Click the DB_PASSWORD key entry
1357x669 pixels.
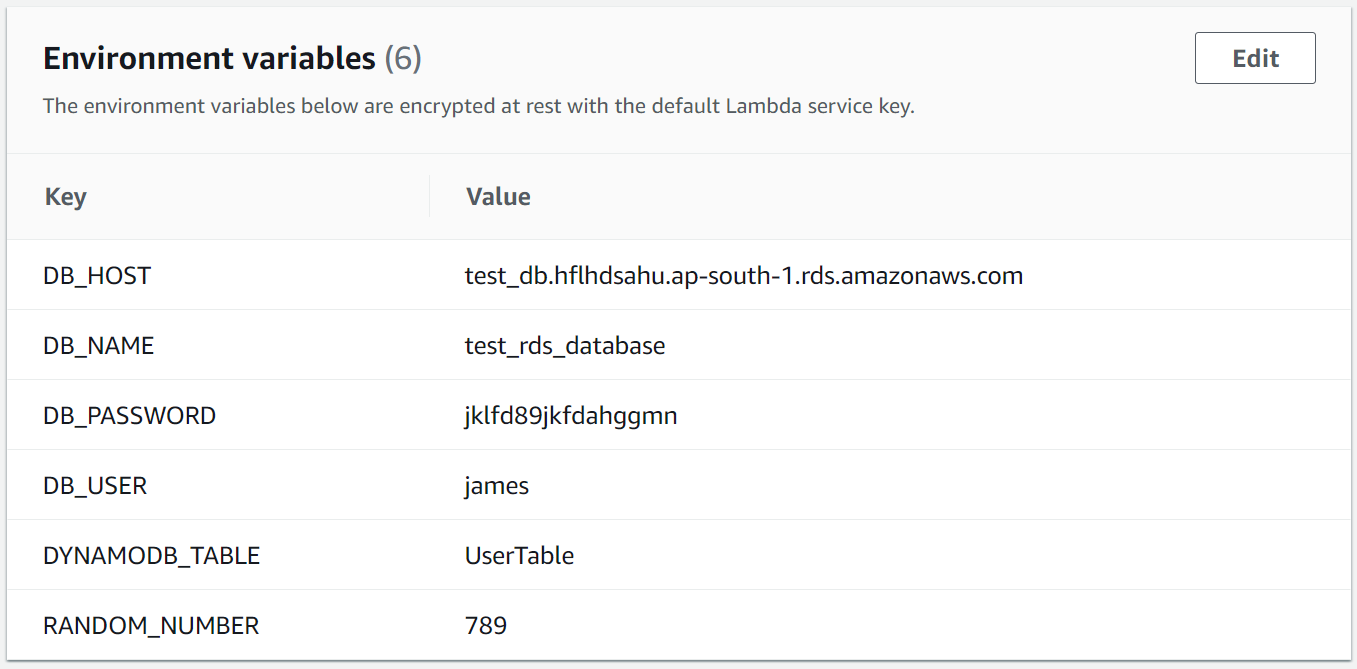point(129,415)
